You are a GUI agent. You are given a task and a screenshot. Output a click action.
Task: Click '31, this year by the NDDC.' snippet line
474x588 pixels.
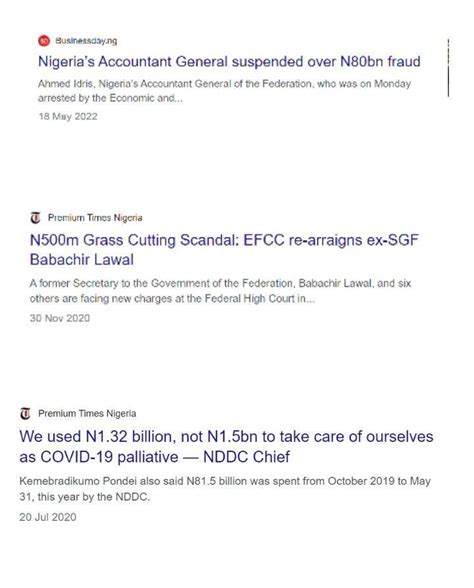pyautogui.click(x=84, y=496)
